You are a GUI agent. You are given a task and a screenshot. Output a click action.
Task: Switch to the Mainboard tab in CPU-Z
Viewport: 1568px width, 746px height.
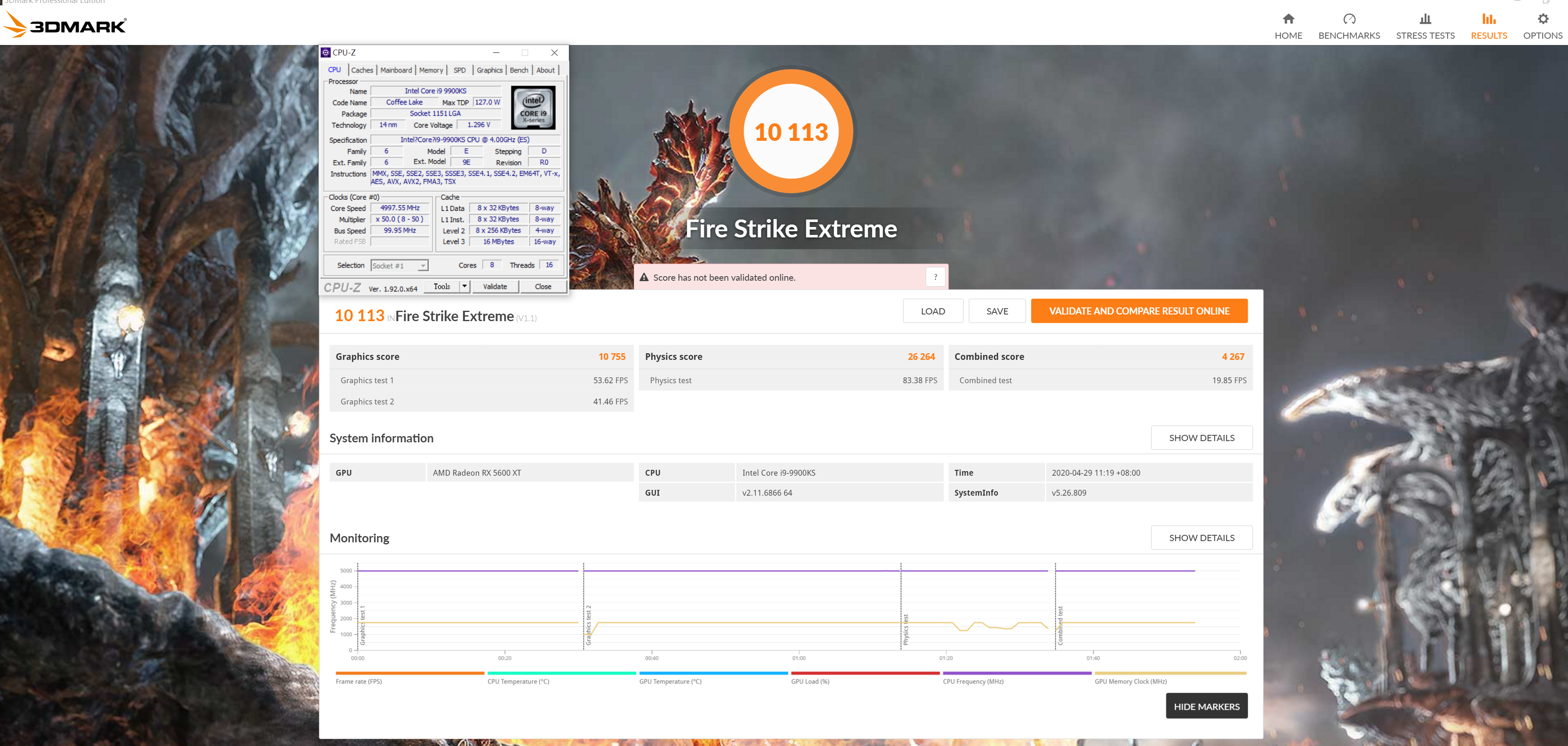[396, 70]
